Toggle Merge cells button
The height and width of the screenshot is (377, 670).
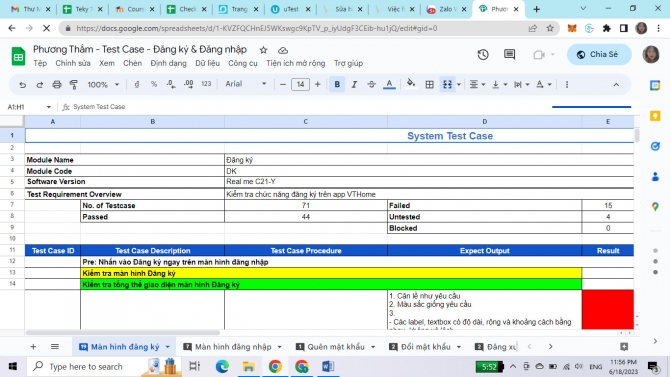(447, 85)
